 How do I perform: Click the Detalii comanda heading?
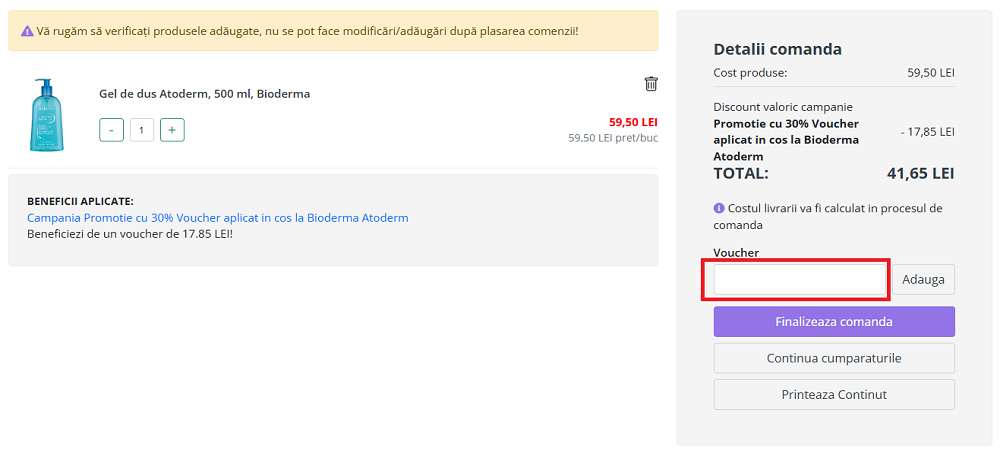pyautogui.click(x=777, y=49)
